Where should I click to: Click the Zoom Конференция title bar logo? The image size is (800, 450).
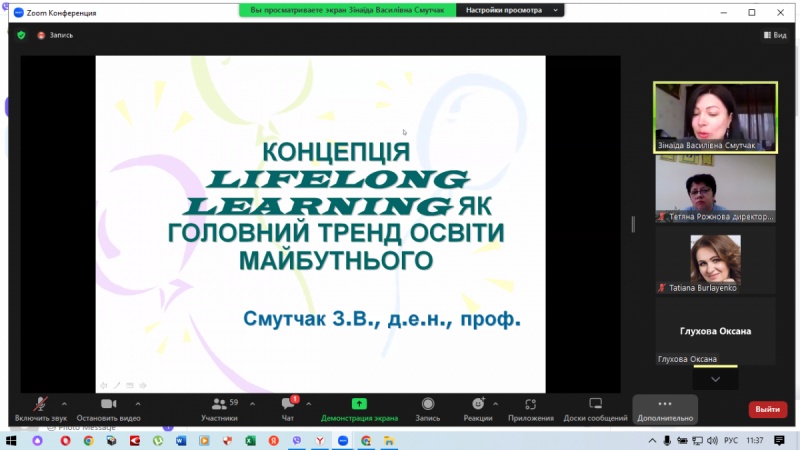19,12
